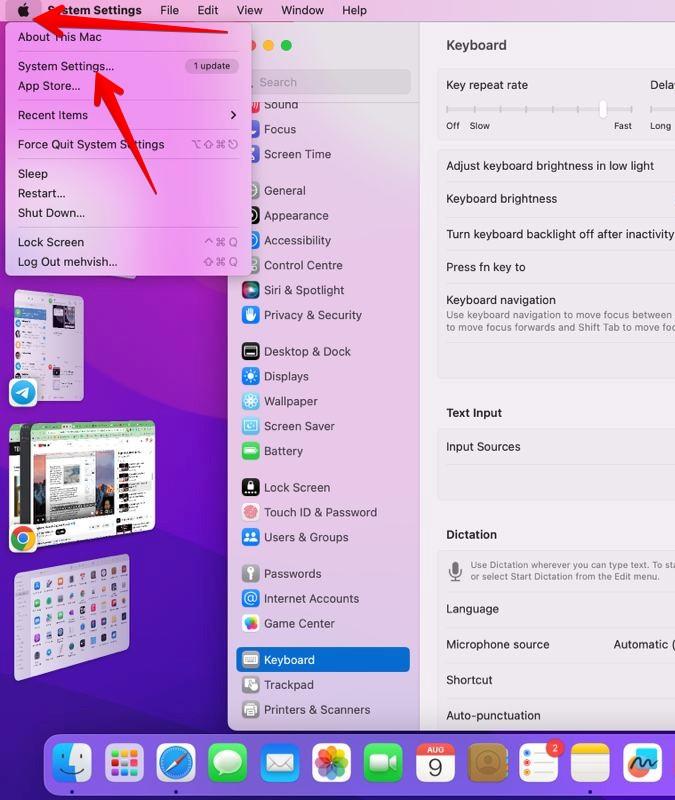Open the Edit menu
This screenshot has width=675, height=800.
[208, 10]
